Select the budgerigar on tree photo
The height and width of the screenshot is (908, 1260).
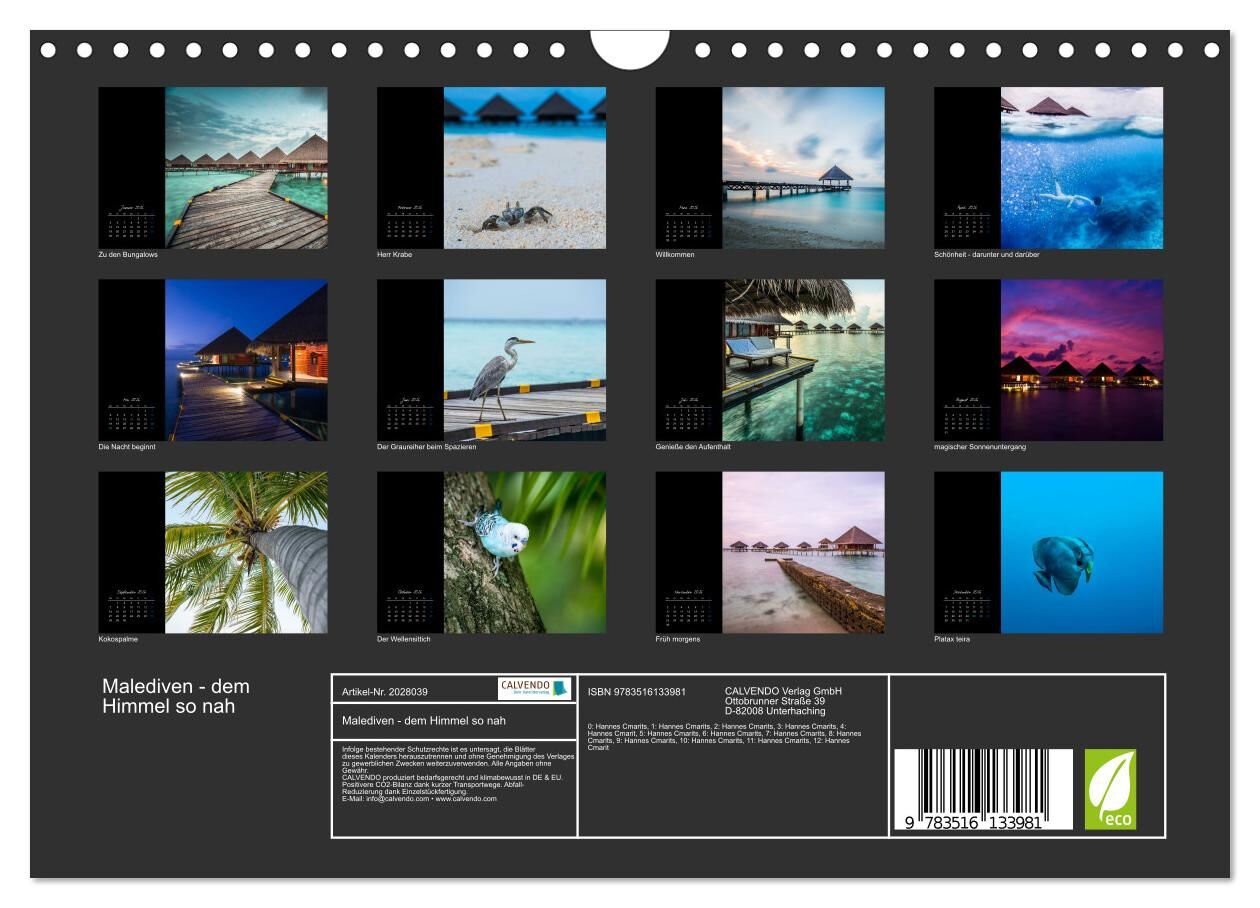(x=524, y=552)
